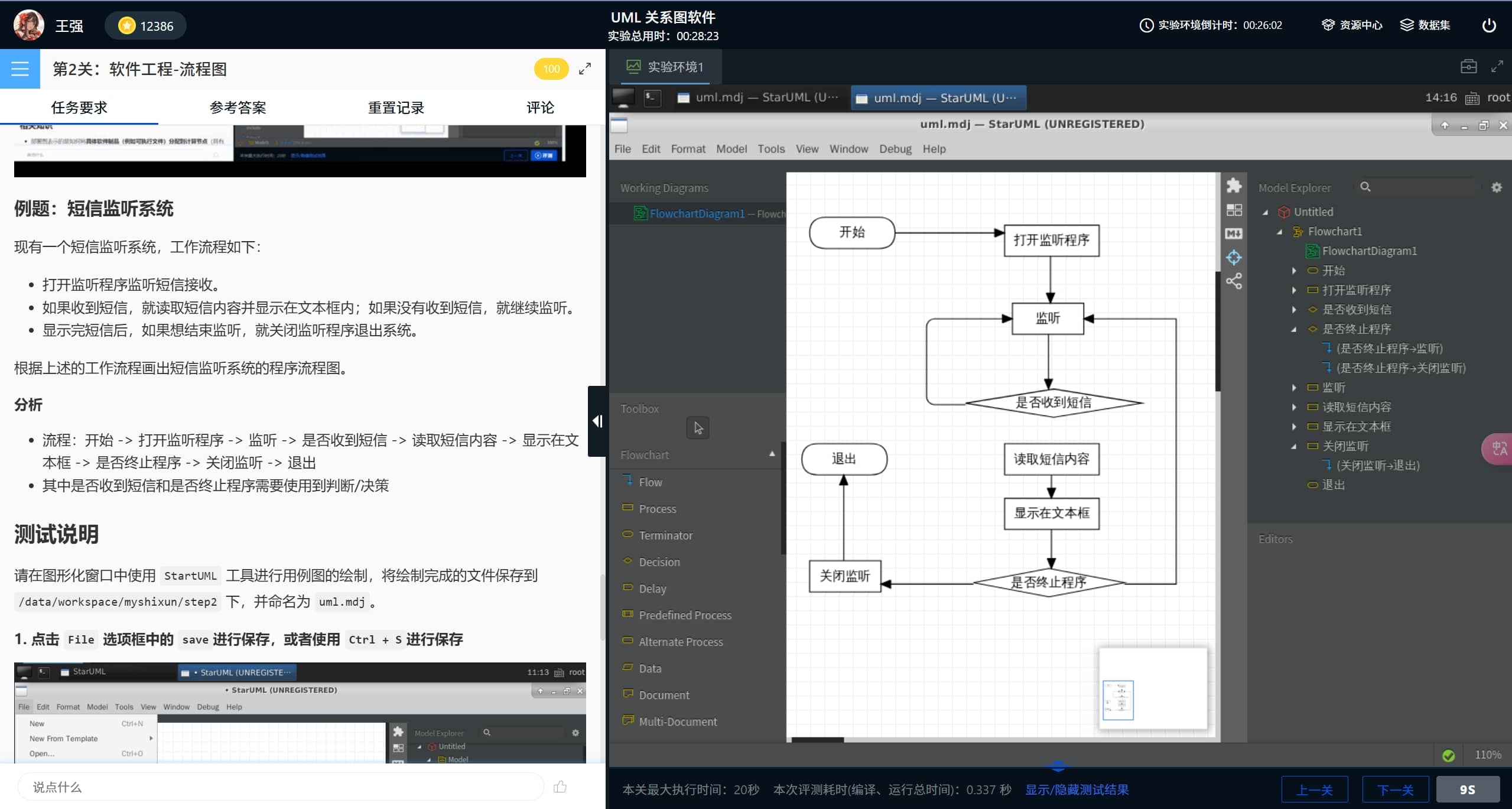This screenshot has width=1512, height=809.
Task: Expand the 开始 tree node
Action: click(1294, 271)
